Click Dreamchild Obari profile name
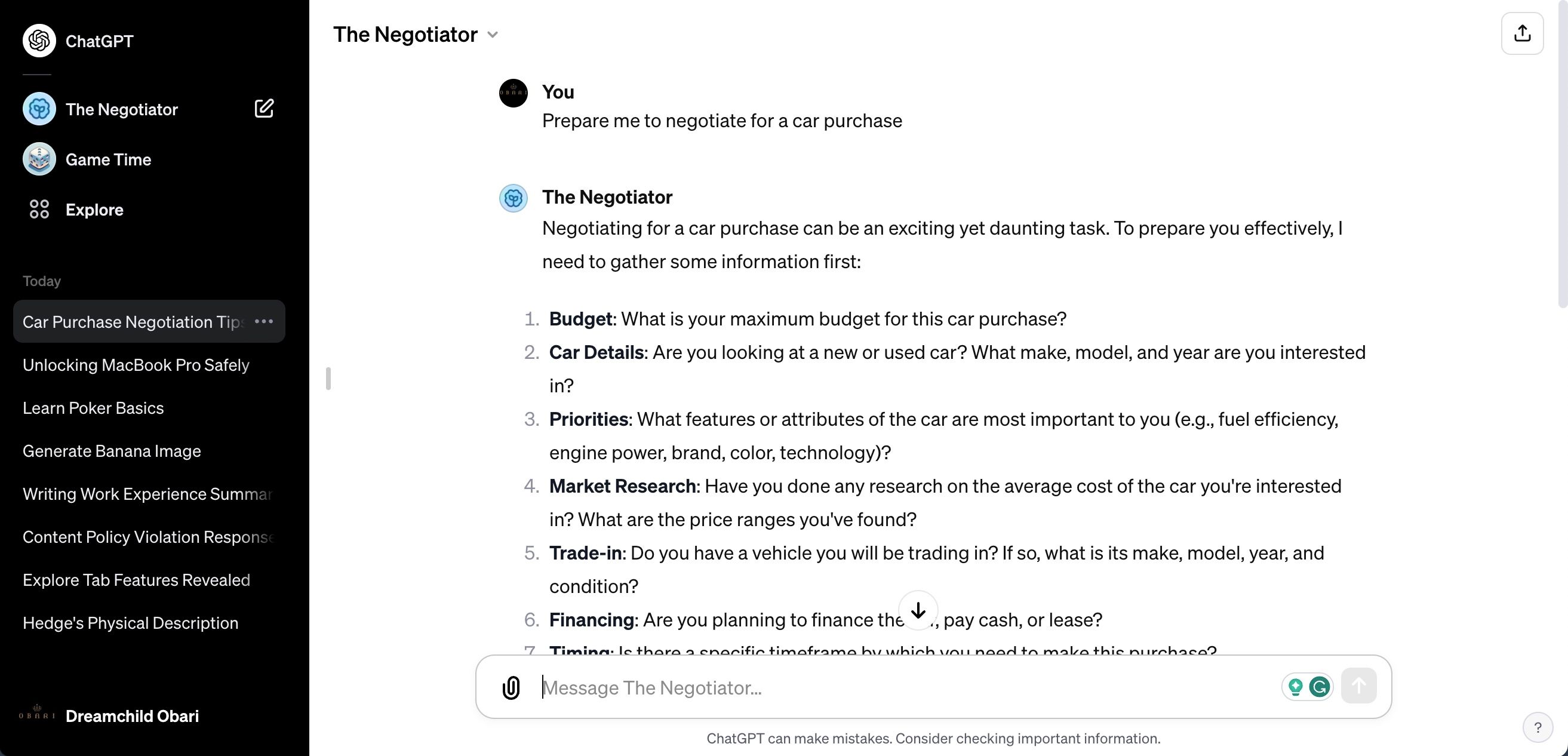This screenshot has height=756, width=1568. 131,716
